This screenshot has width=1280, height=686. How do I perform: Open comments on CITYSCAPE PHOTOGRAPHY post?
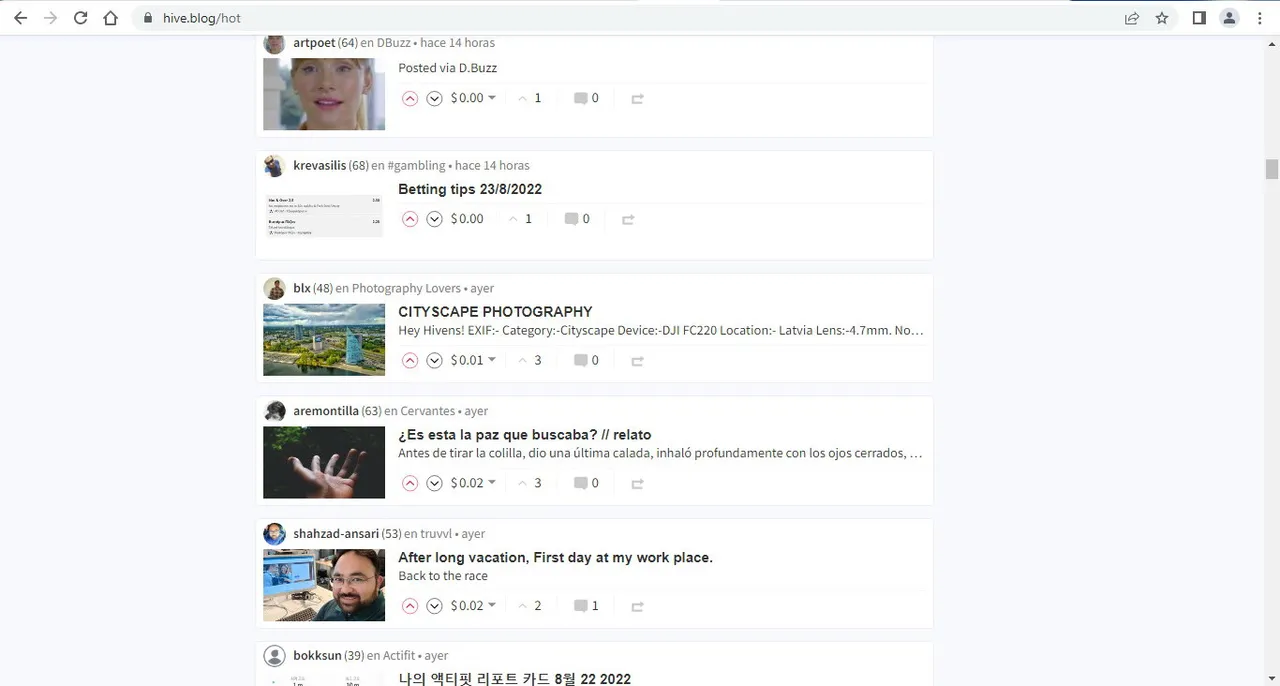[x=586, y=360]
